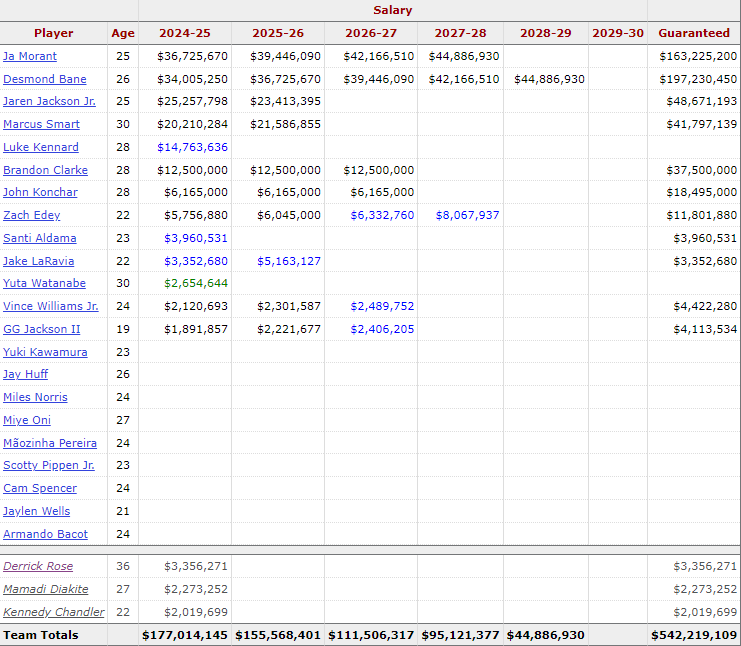
Task: Open Yuki Kawamura's player link
Action: tap(45, 352)
